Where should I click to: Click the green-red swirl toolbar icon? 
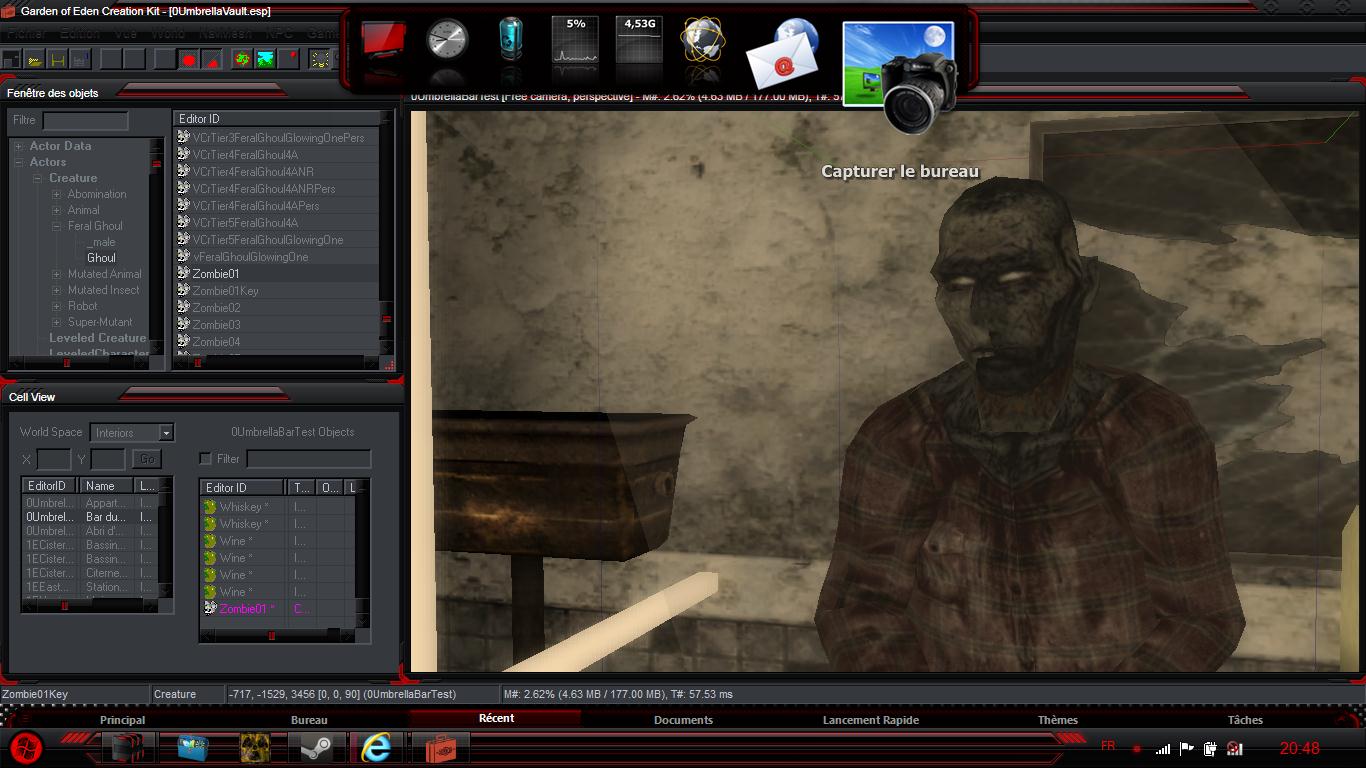242,59
